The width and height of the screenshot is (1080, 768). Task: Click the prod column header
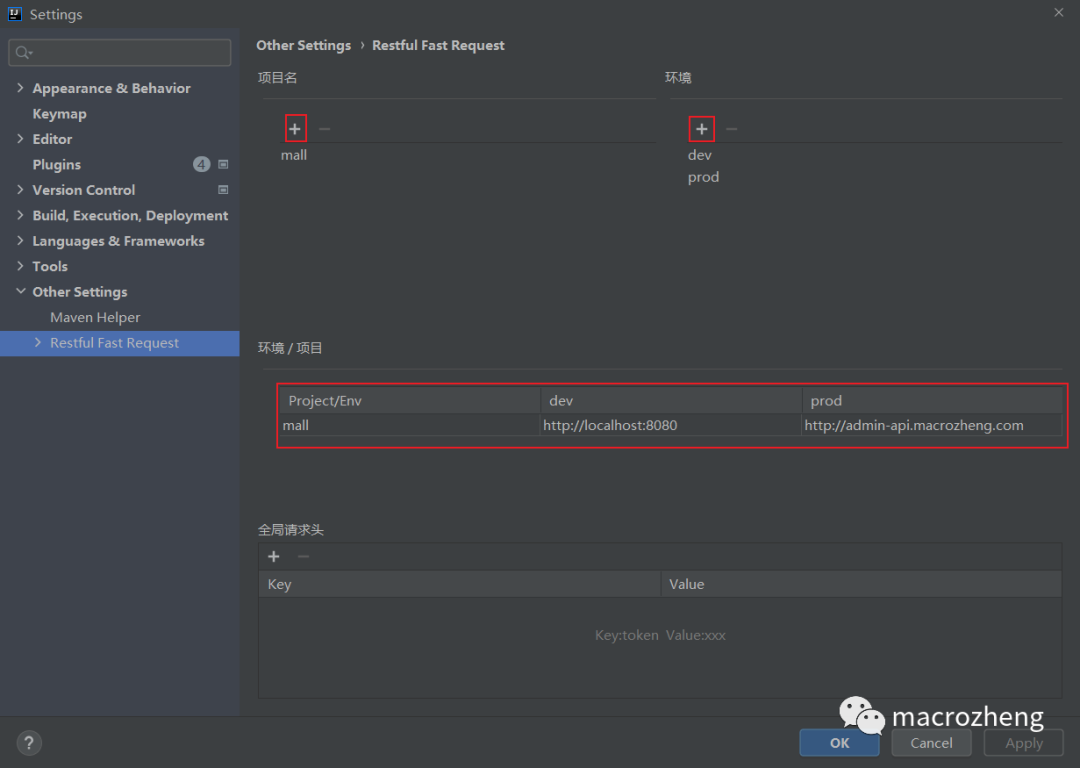pyautogui.click(x=932, y=400)
